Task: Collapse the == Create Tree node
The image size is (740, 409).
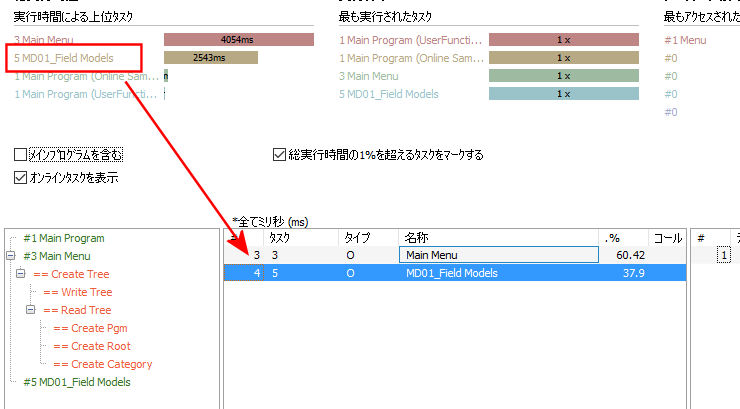Action: [21, 274]
